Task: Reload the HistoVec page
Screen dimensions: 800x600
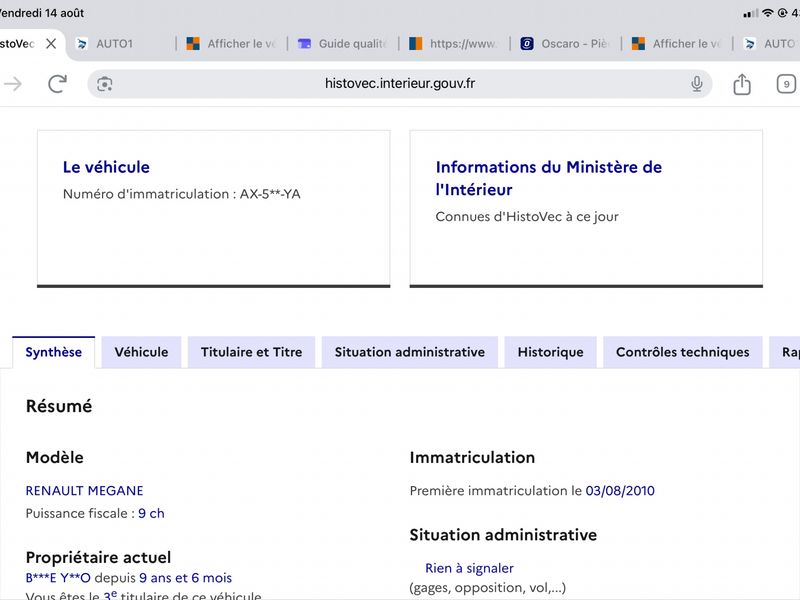Action: pyautogui.click(x=58, y=84)
